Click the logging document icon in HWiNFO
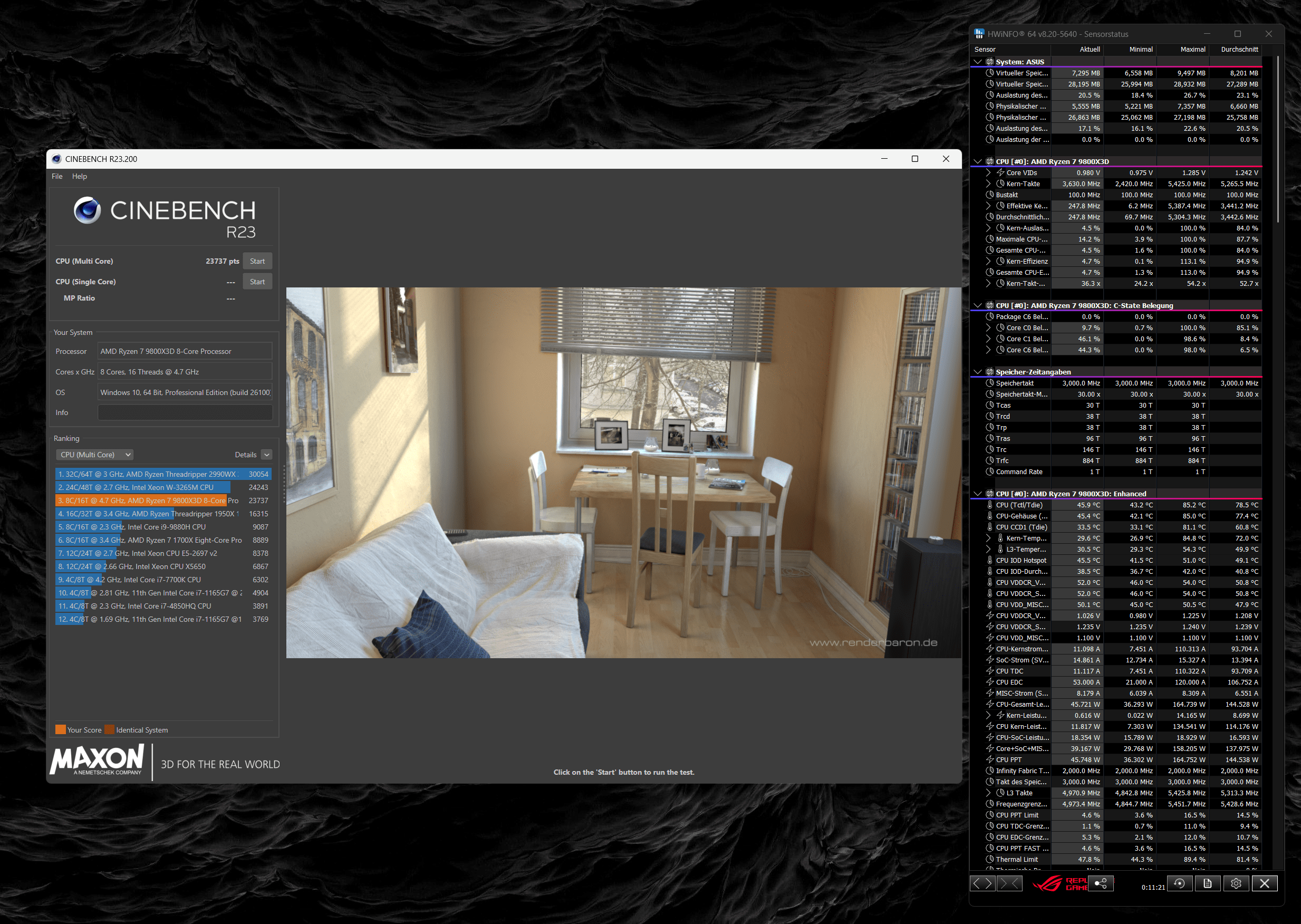 [x=1208, y=883]
